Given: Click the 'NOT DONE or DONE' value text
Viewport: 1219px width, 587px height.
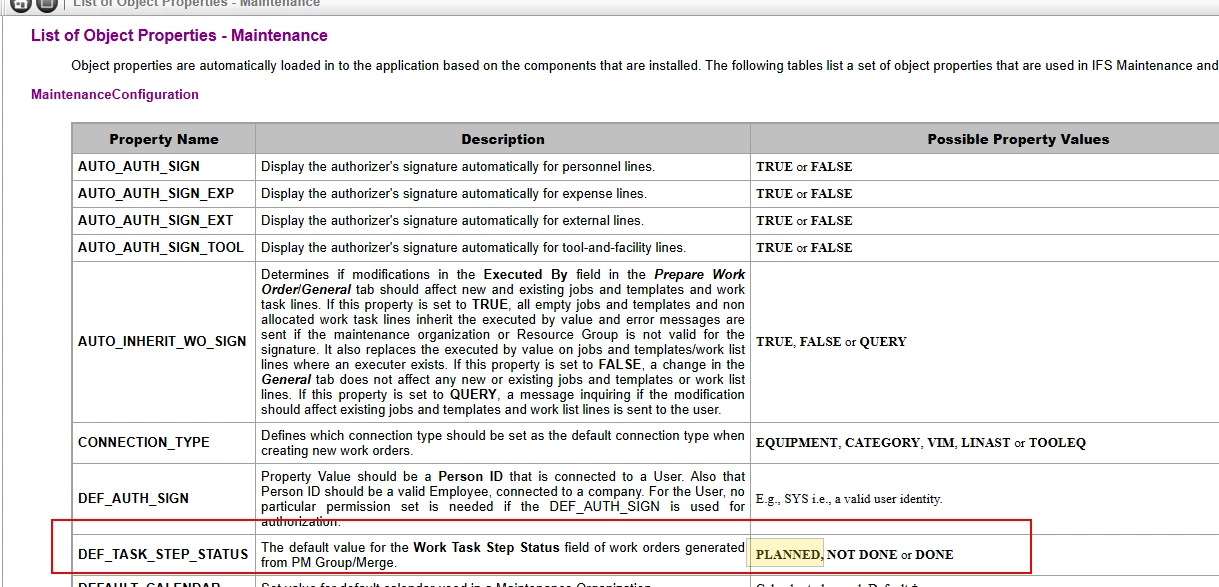Looking at the screenshot, I should 890,555.
